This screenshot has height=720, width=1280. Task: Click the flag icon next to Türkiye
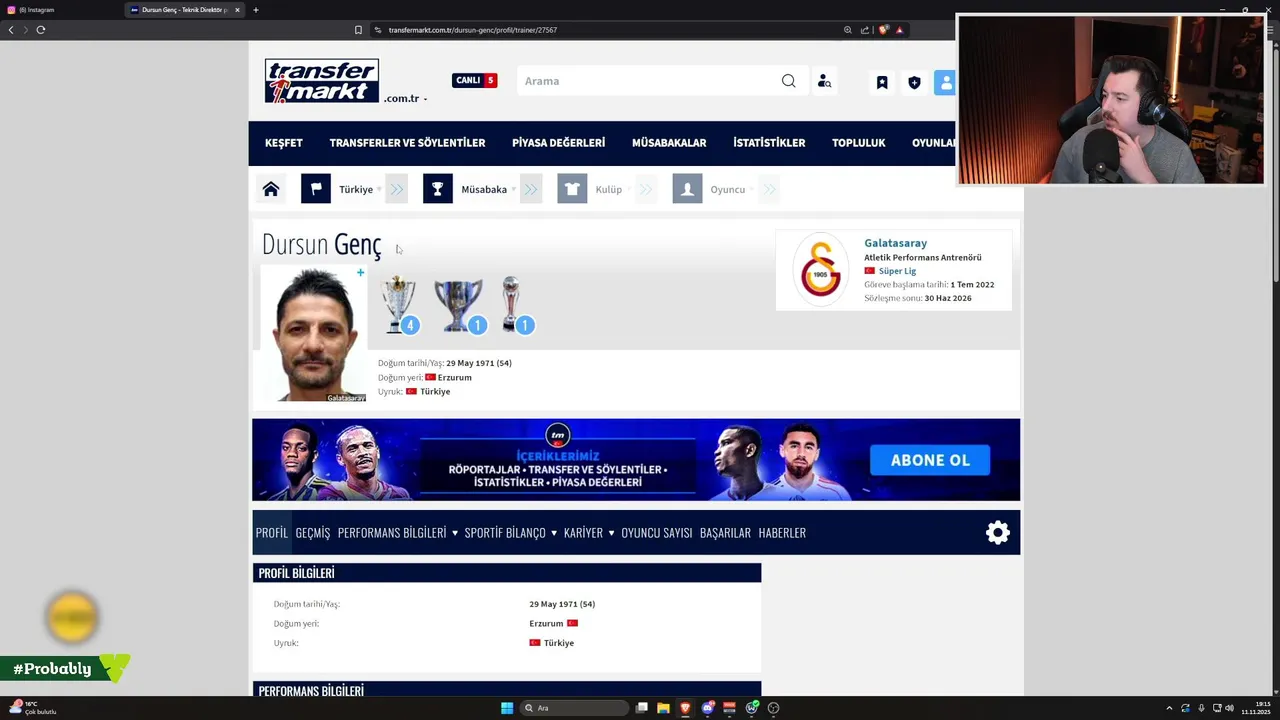coord(316,189)
